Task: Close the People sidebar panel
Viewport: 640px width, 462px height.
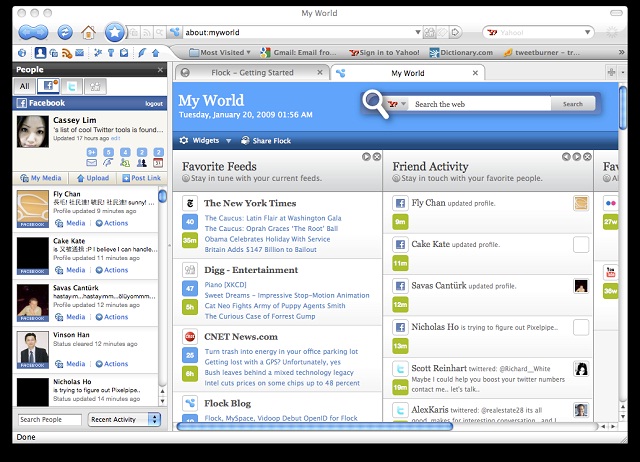Action: pos(160,70)
